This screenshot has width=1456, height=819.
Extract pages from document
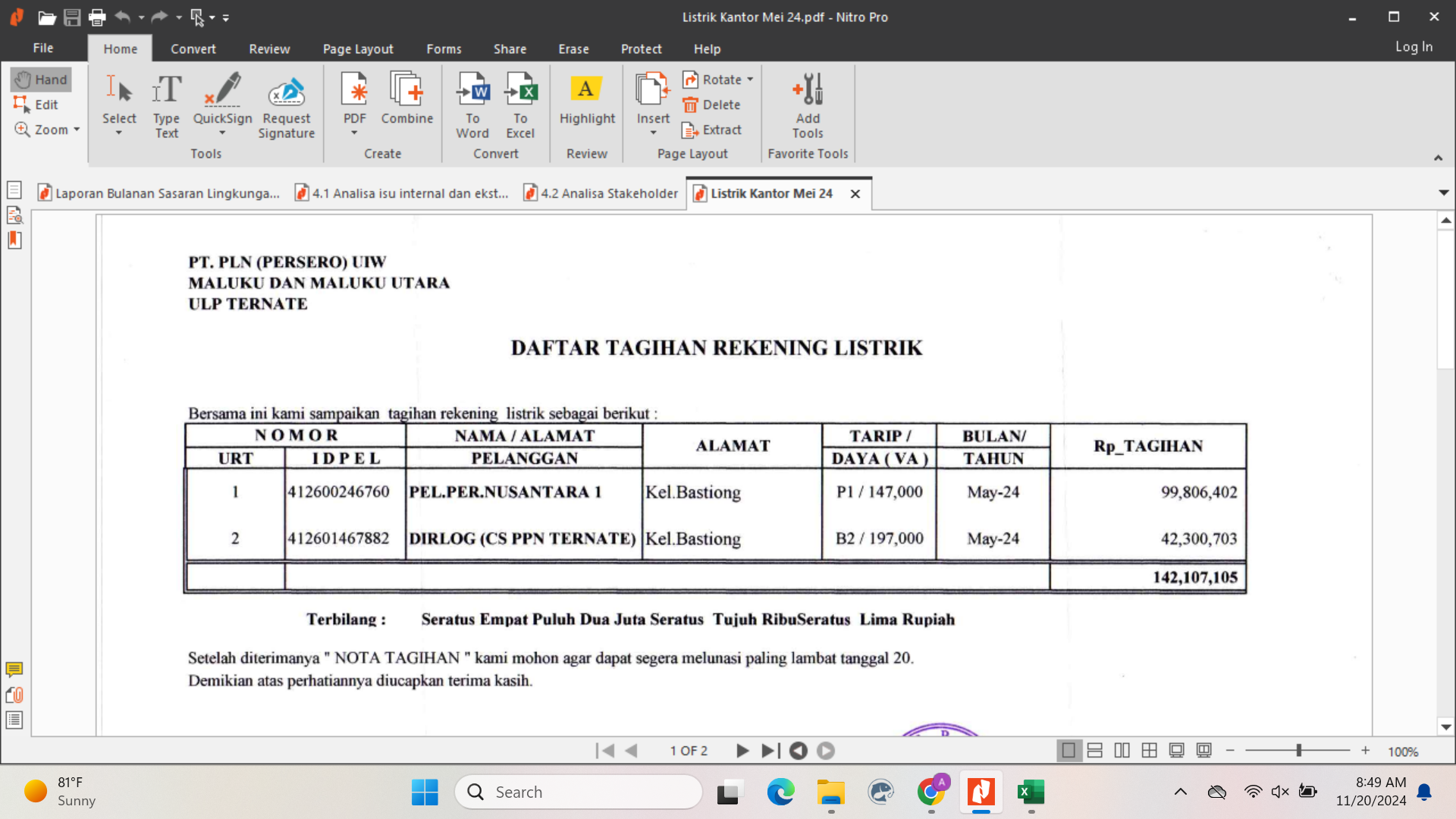[711, 130]
